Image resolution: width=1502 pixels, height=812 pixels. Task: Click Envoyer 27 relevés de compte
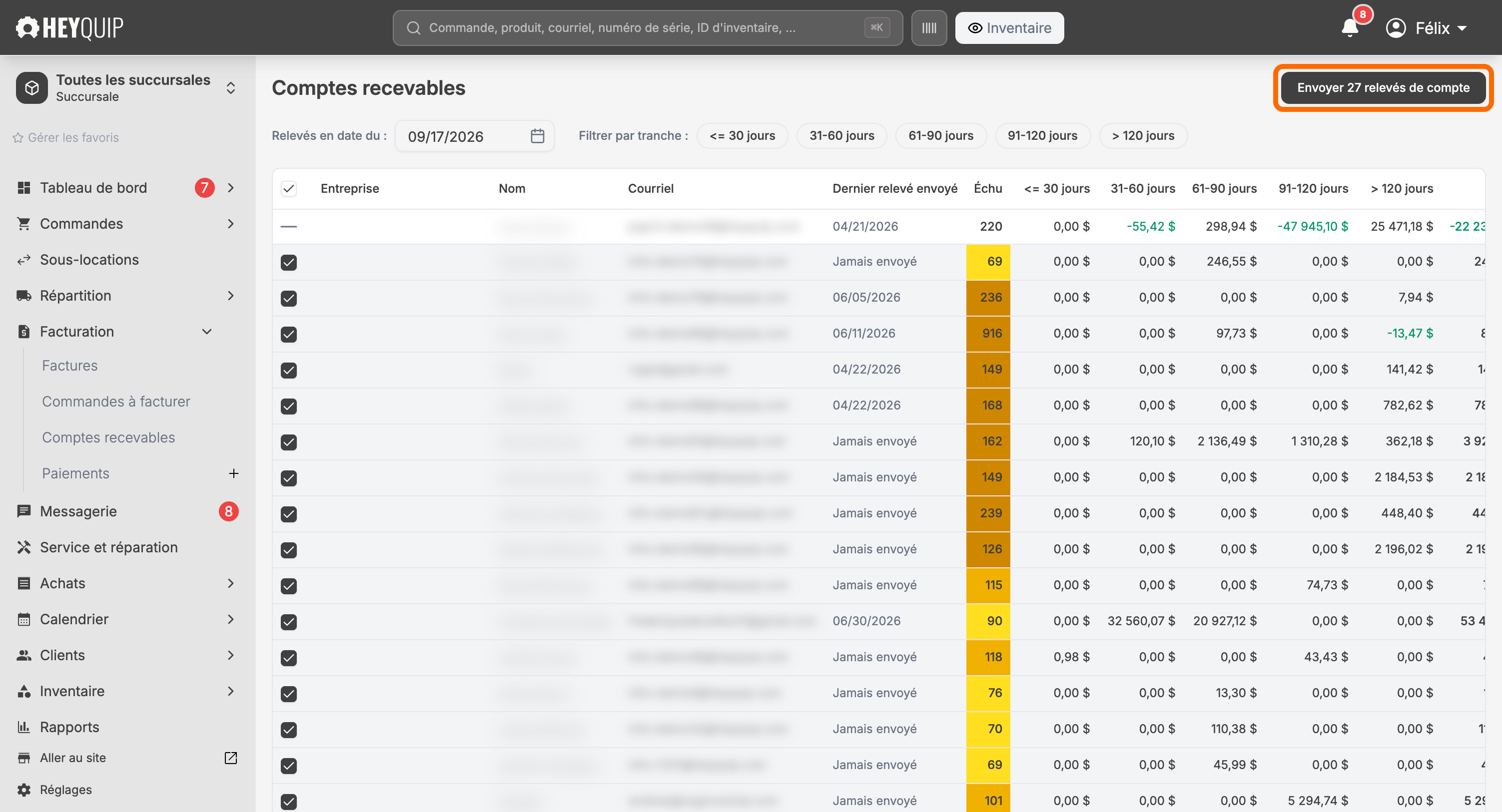click(x=1383, y=88)
